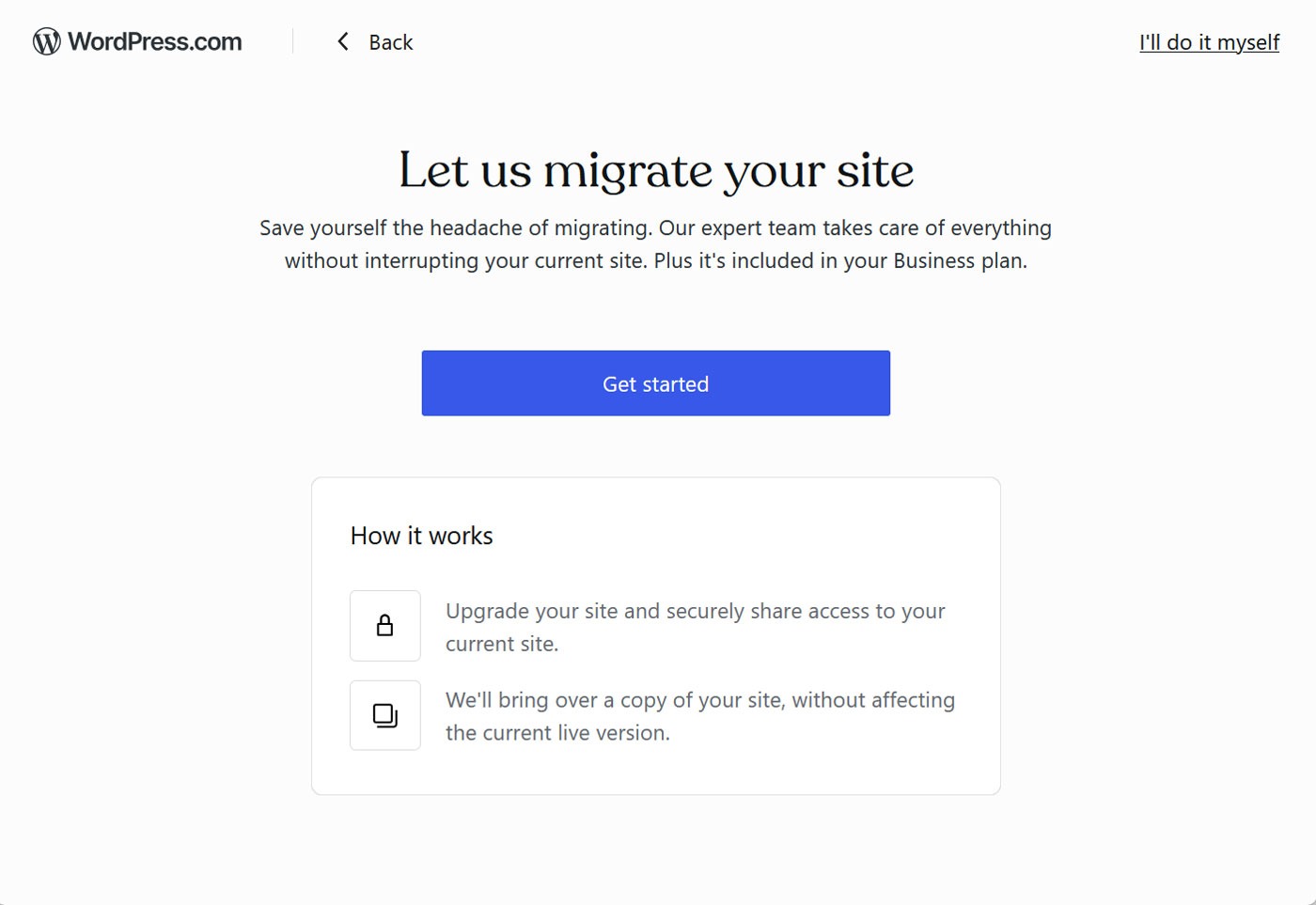Click the header divider area near Back

[x=292, y=41]
